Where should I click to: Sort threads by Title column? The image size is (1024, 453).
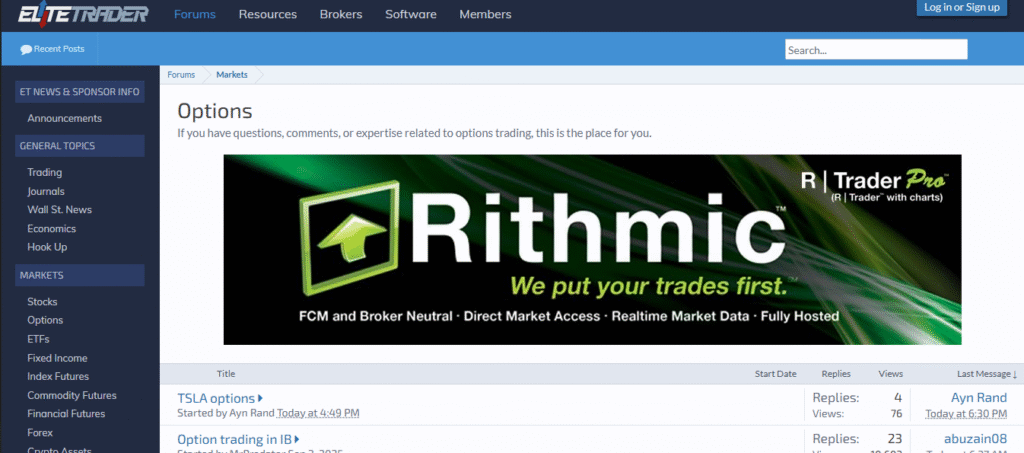[226, 374]
